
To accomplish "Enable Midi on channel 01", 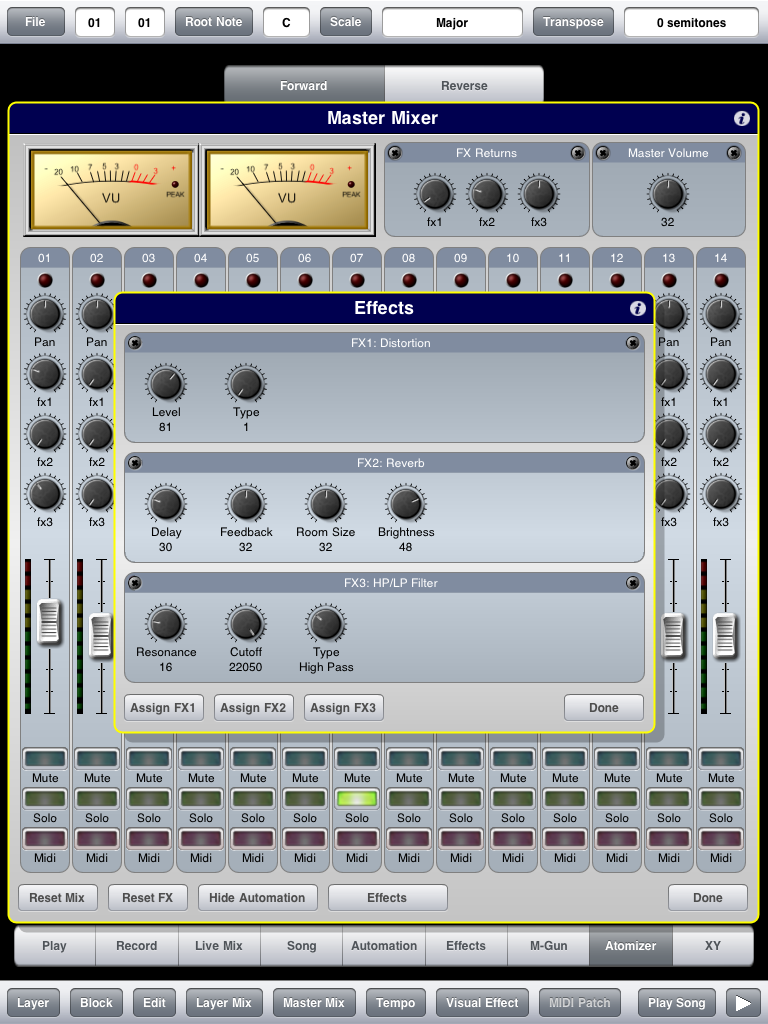I will pyautogui.click(x=45, y=839).
